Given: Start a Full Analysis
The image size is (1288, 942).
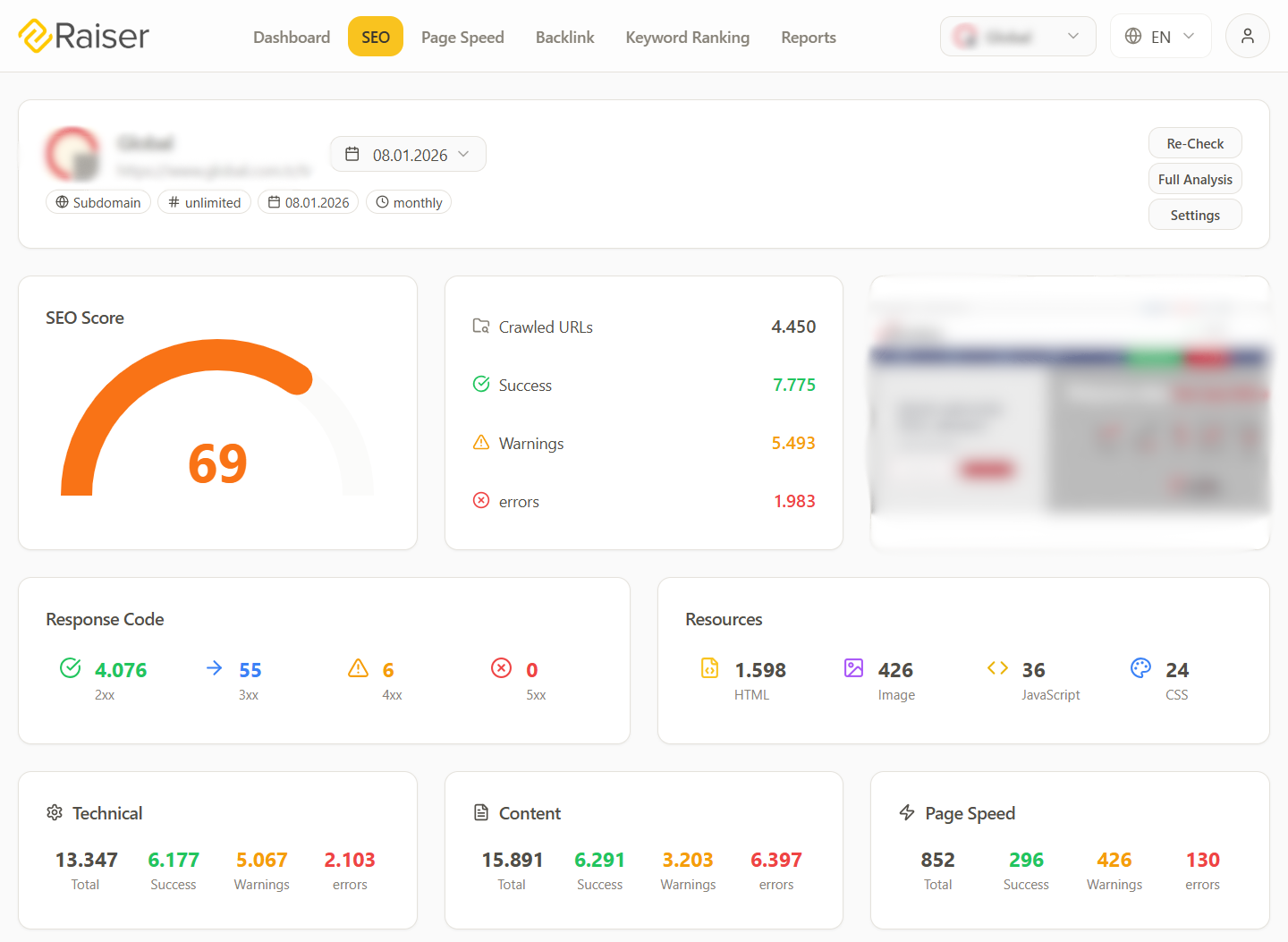Looking at the screenshot, I should click(1195, 178).
